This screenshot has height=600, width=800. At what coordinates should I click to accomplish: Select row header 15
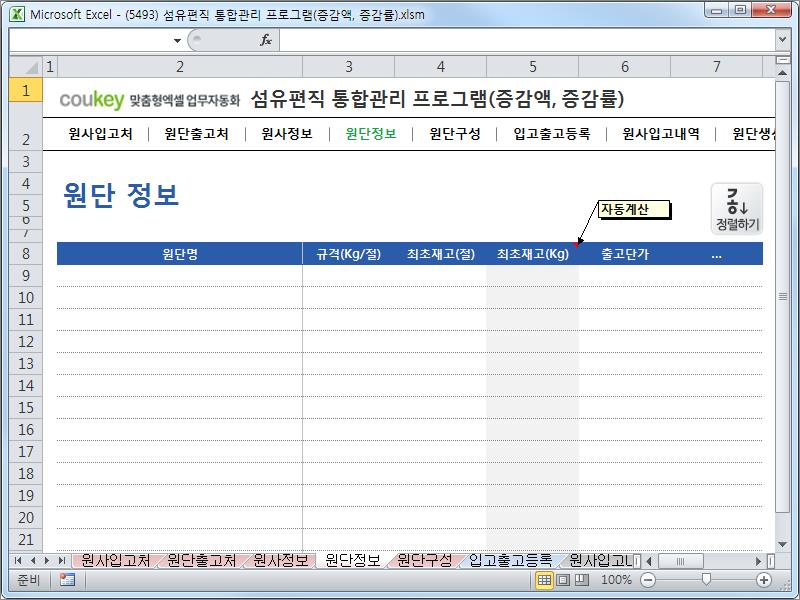26,408
